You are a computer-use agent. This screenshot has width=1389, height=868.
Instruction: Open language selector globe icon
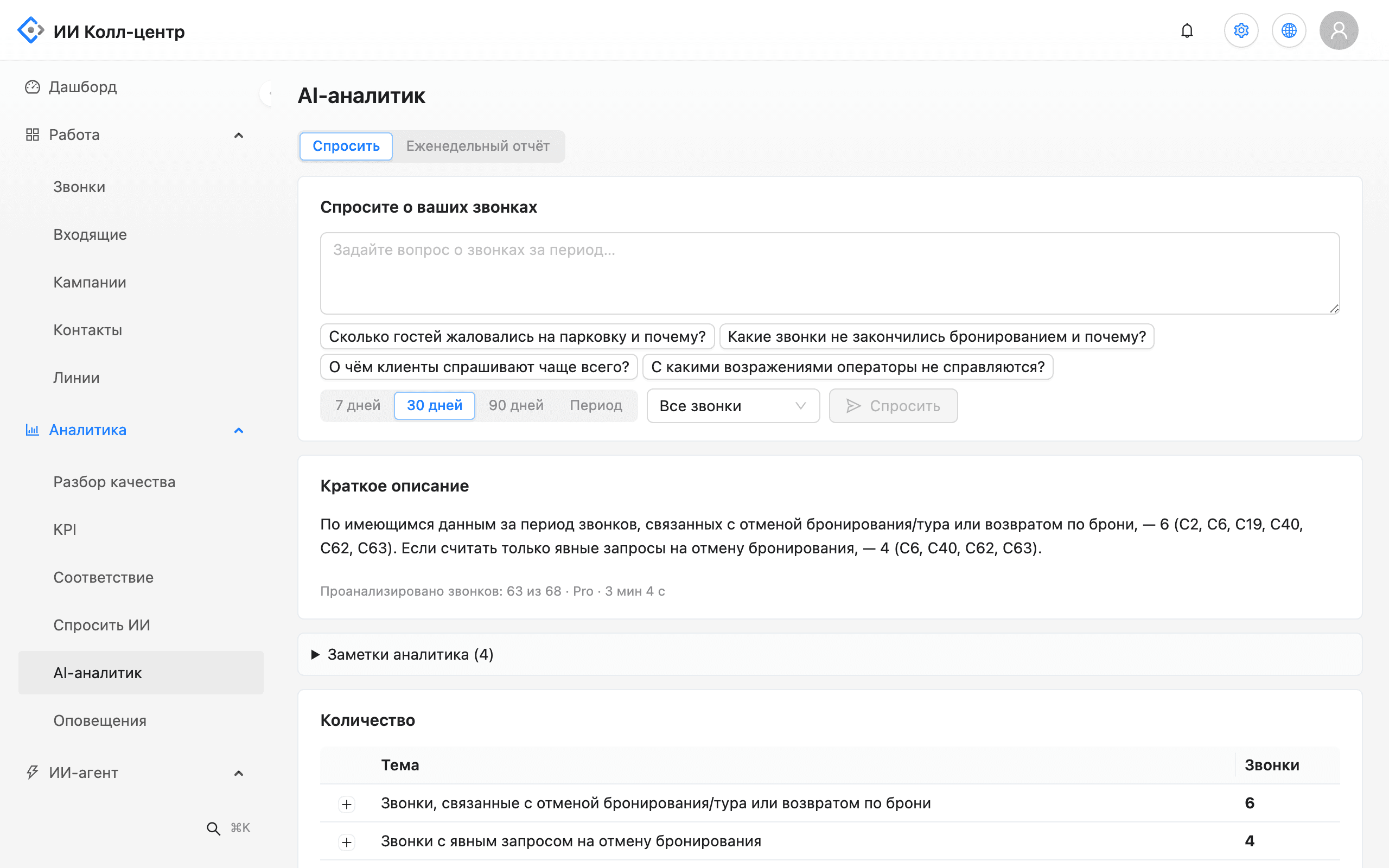point(1289,30)
